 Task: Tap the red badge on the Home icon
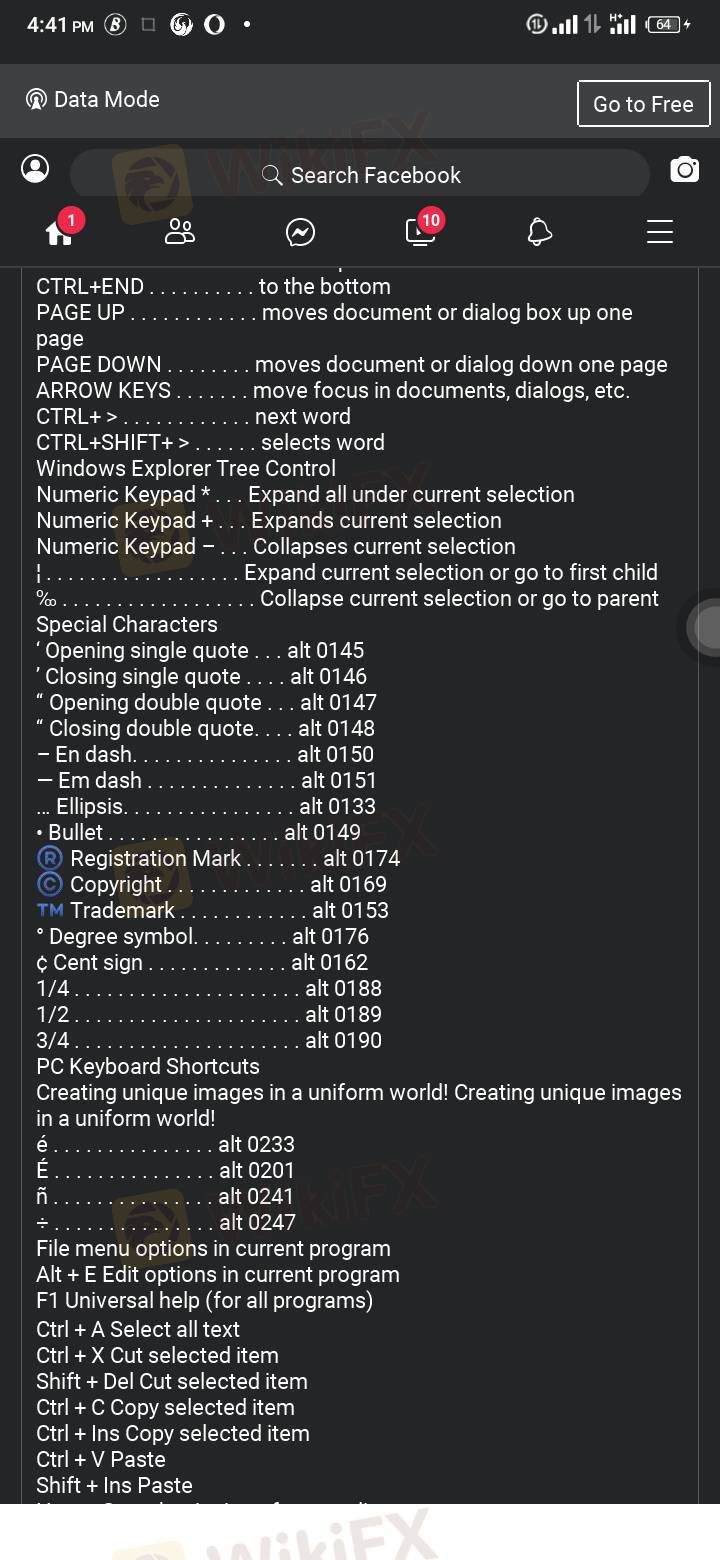coord(71,220)
